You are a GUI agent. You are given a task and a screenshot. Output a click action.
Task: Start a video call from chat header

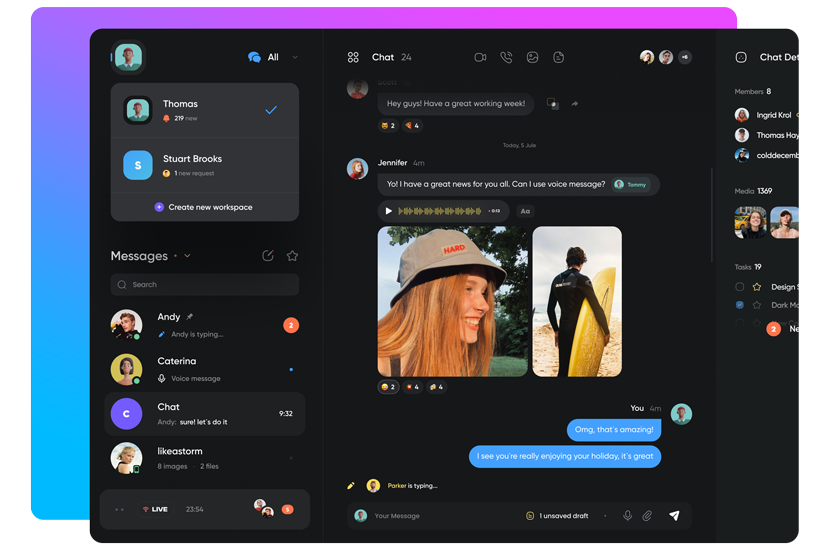480,57
